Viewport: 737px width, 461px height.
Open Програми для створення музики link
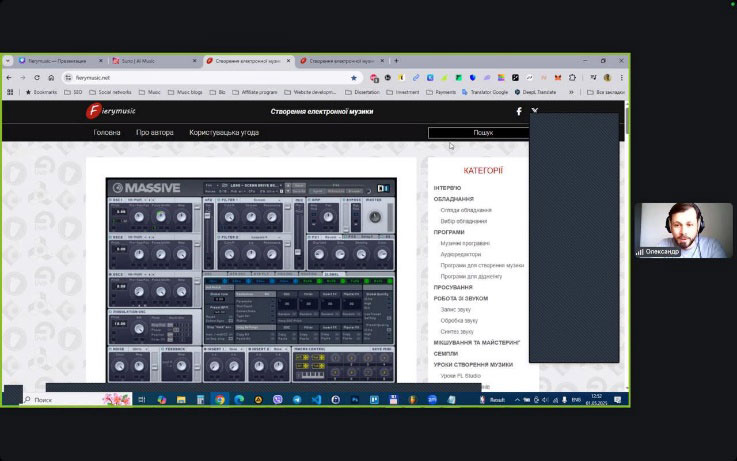(x=482, y=266)
